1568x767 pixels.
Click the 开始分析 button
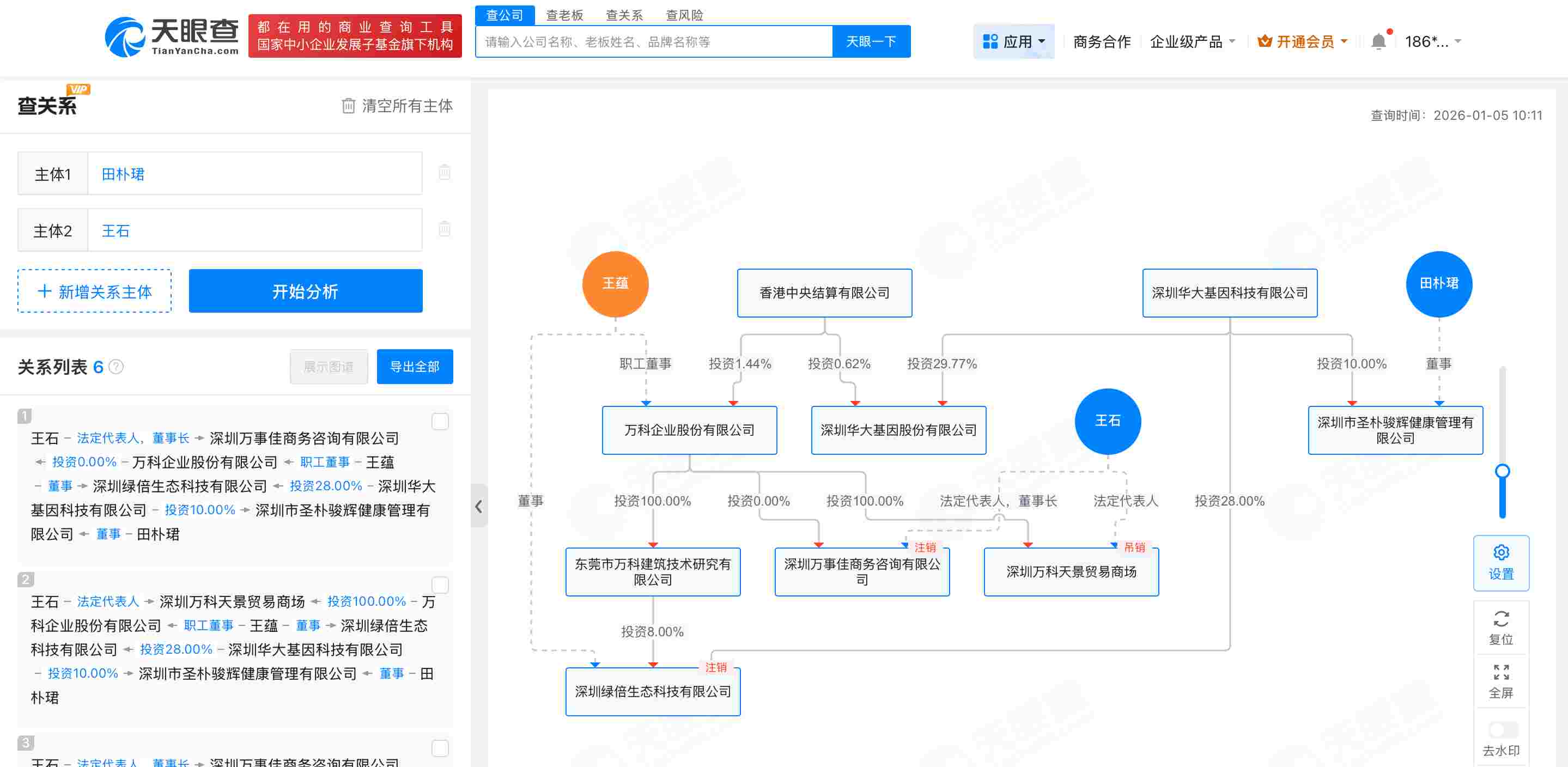306,291
